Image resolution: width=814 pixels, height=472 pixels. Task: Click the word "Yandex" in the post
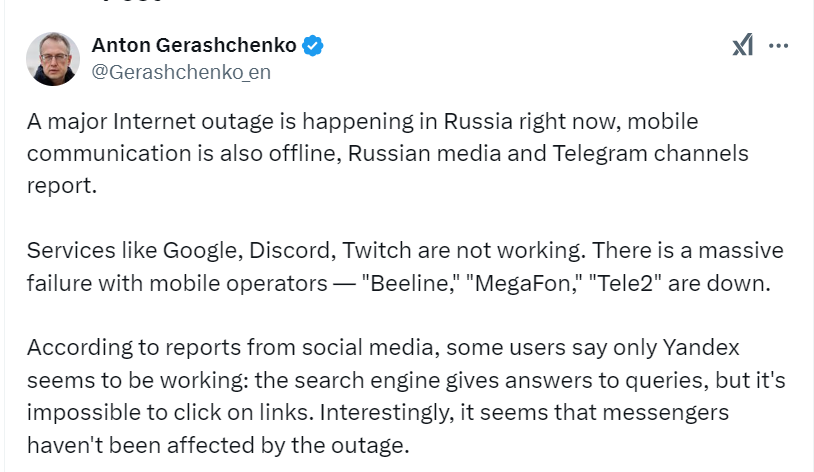pos(701,347)
